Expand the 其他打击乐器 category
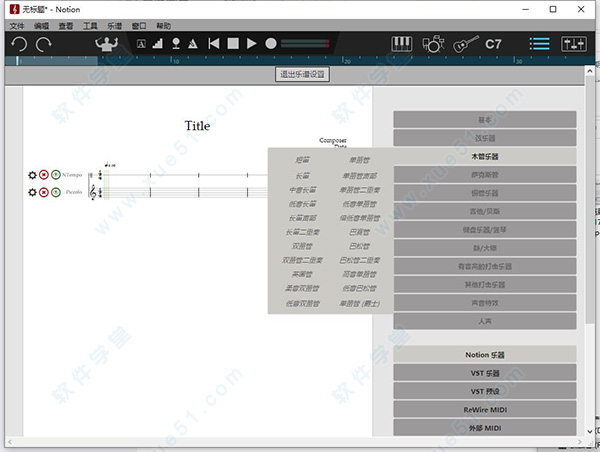The width and height of the screenshot is (600, 452). point(485,285)
